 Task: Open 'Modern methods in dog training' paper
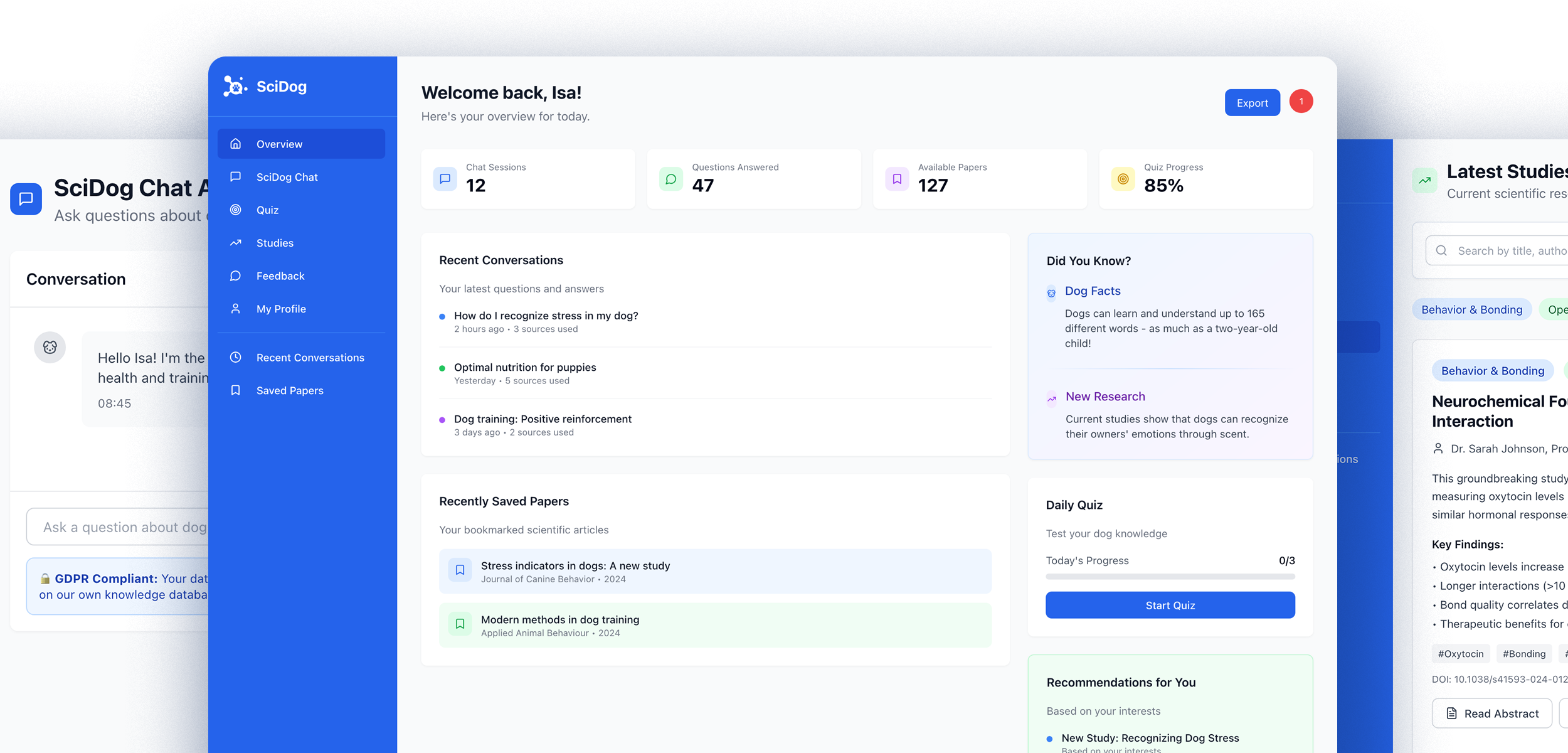715,625
